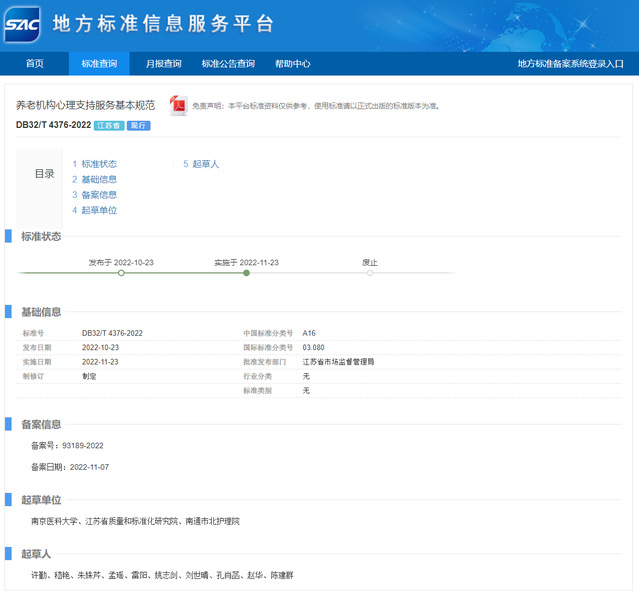Open the 标准公告查询 menu item
Screen dimensions: 639x596
click(x=228, y=64)
